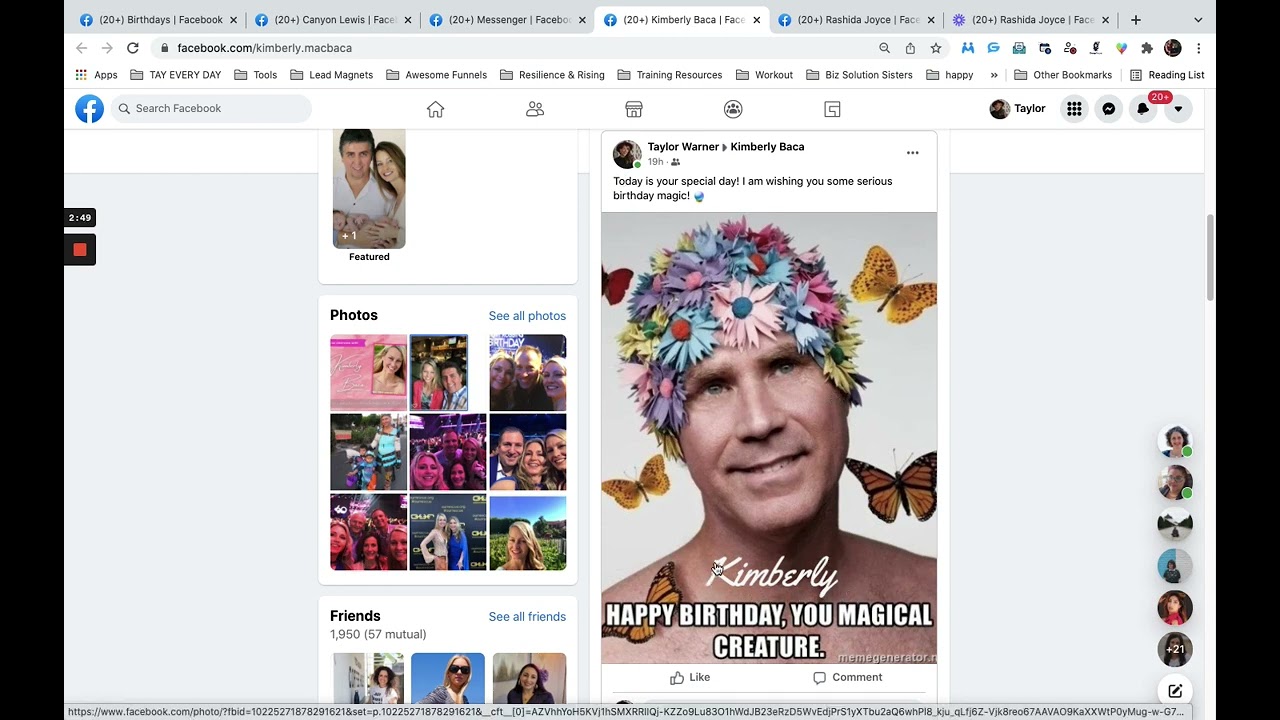Open the Extensions puzzle icon
This screenshot has height=720, width=1280.
[x=1147, y=48]
